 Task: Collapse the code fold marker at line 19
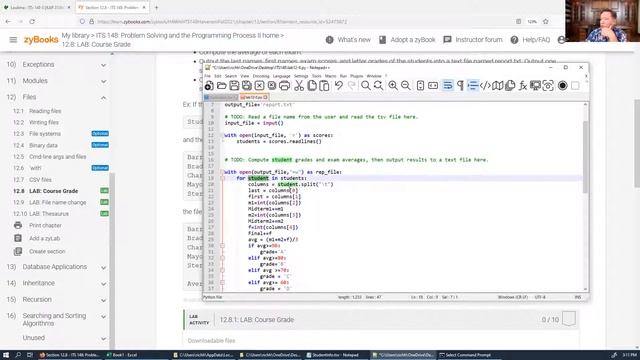point(222,178)
